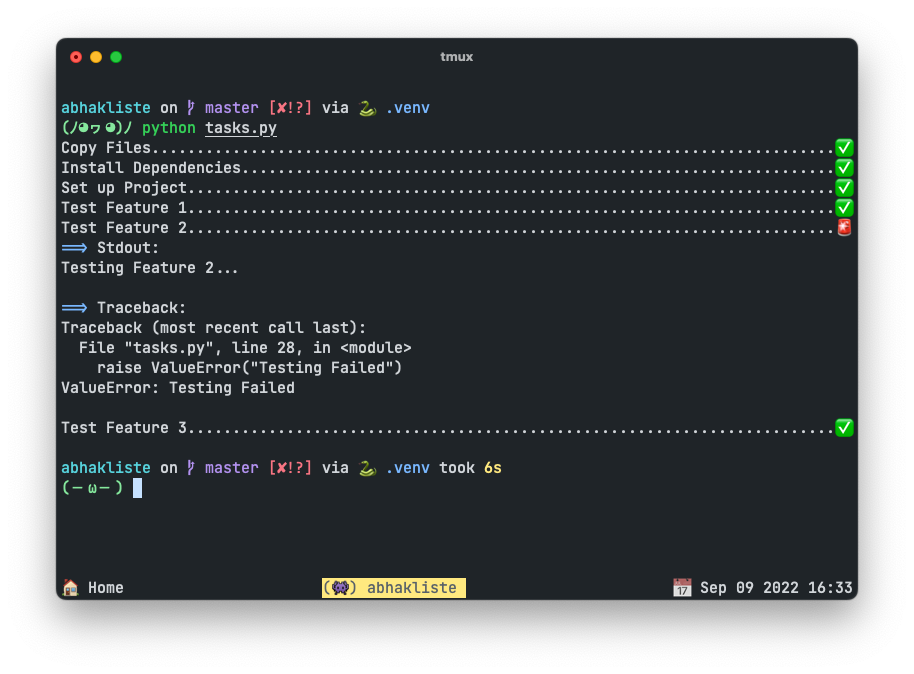914x674 pixels.
Task: Click the green checkmark beside Copy Files
Action: (x=844, y=148)
